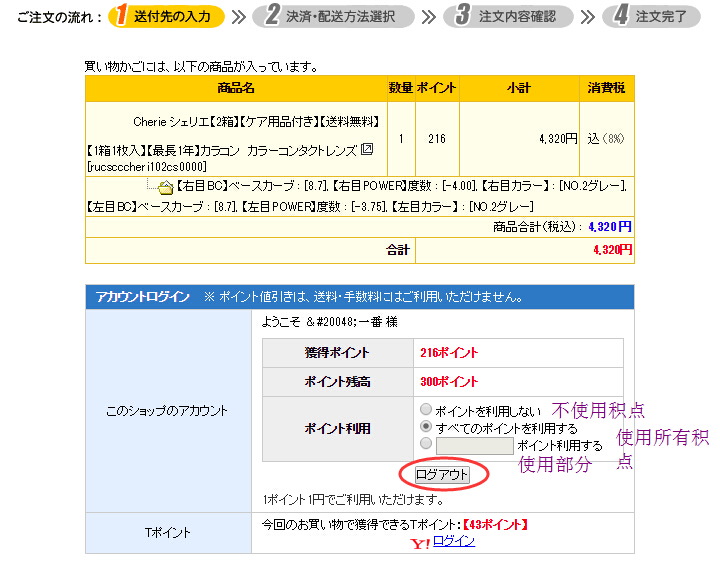Click the step 3 number badge

click(x=463, y=16)
